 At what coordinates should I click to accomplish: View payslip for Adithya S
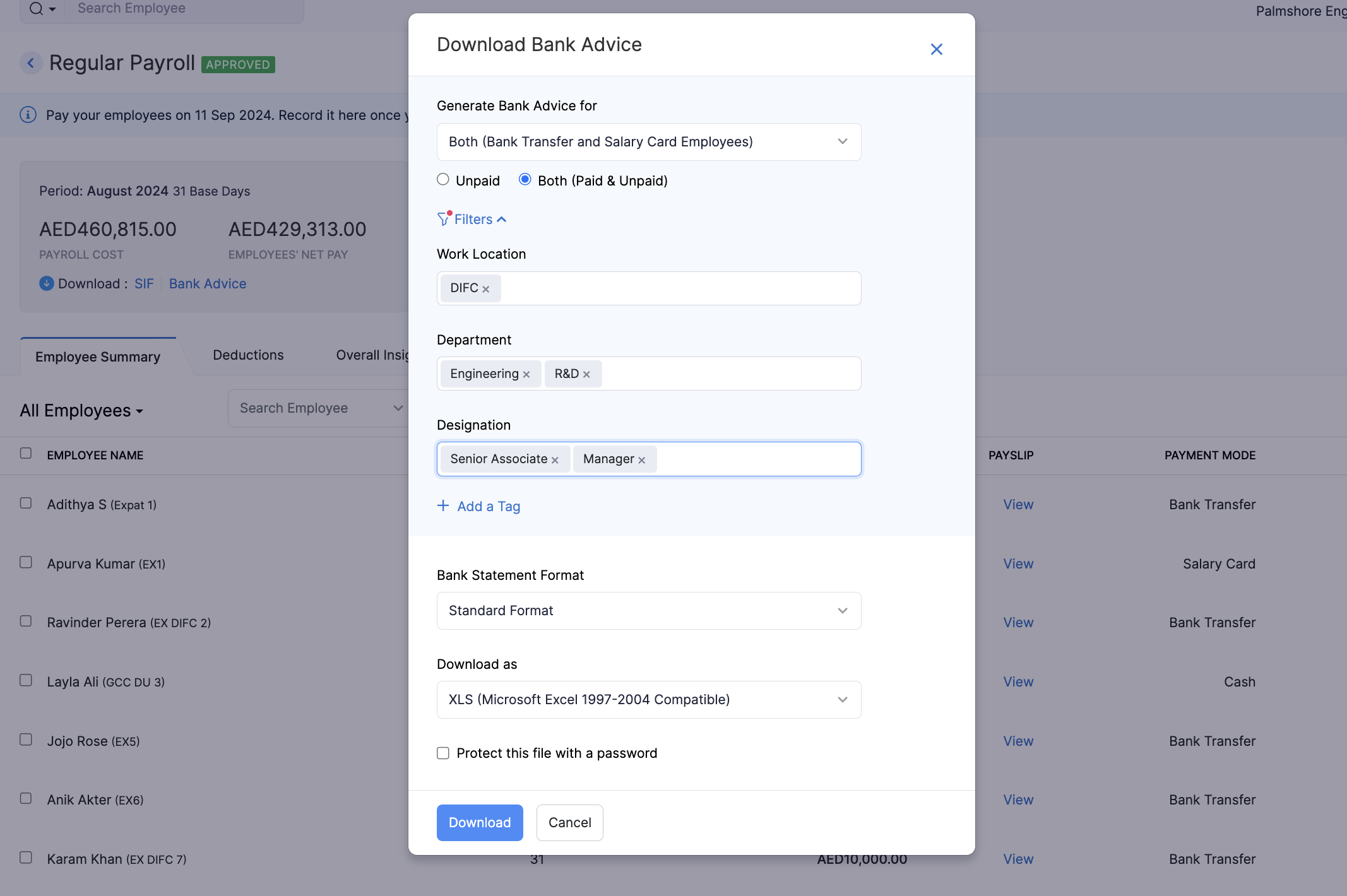pyautogui.click(x=1018, y=504)
